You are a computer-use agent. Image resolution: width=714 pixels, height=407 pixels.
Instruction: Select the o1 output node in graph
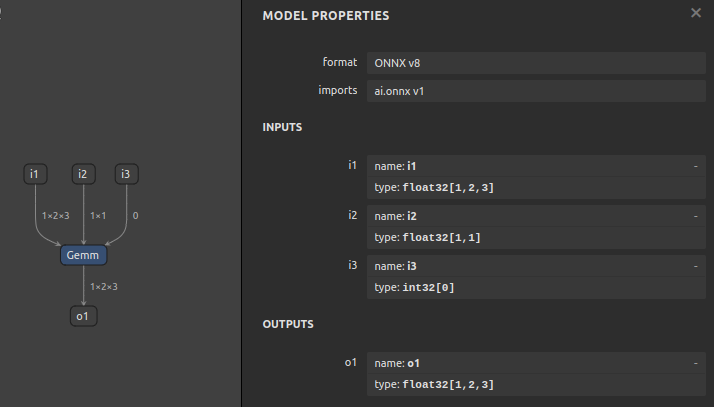(83, 316)
